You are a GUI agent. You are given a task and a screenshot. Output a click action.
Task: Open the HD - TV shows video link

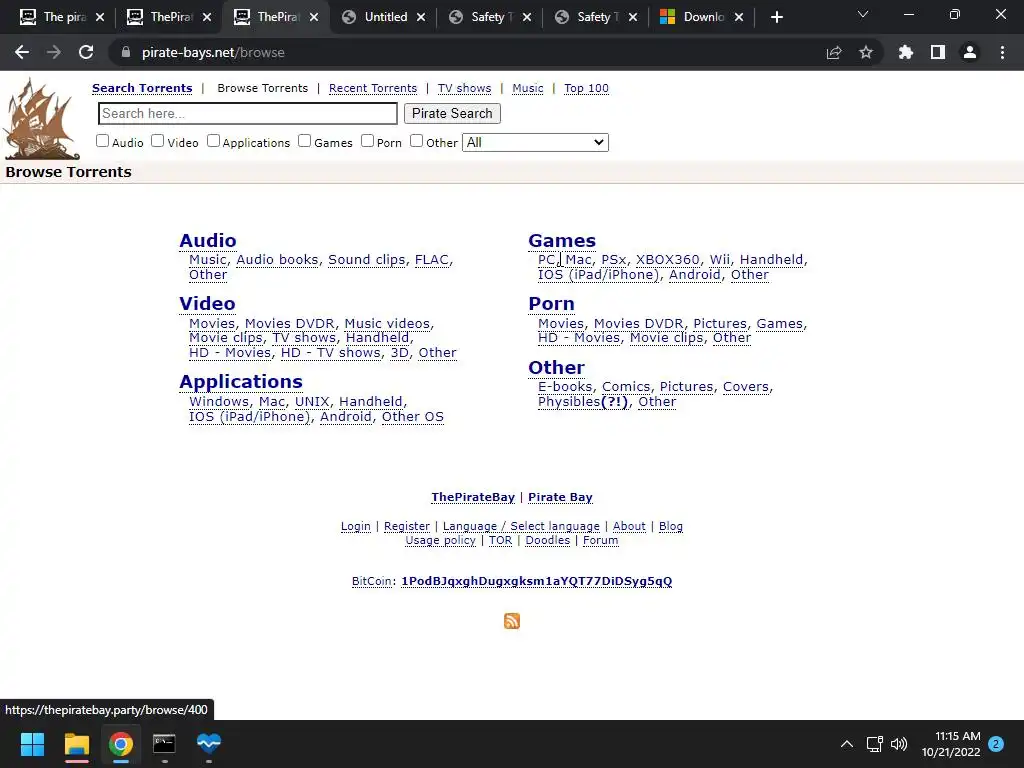(x=330, y=353)
